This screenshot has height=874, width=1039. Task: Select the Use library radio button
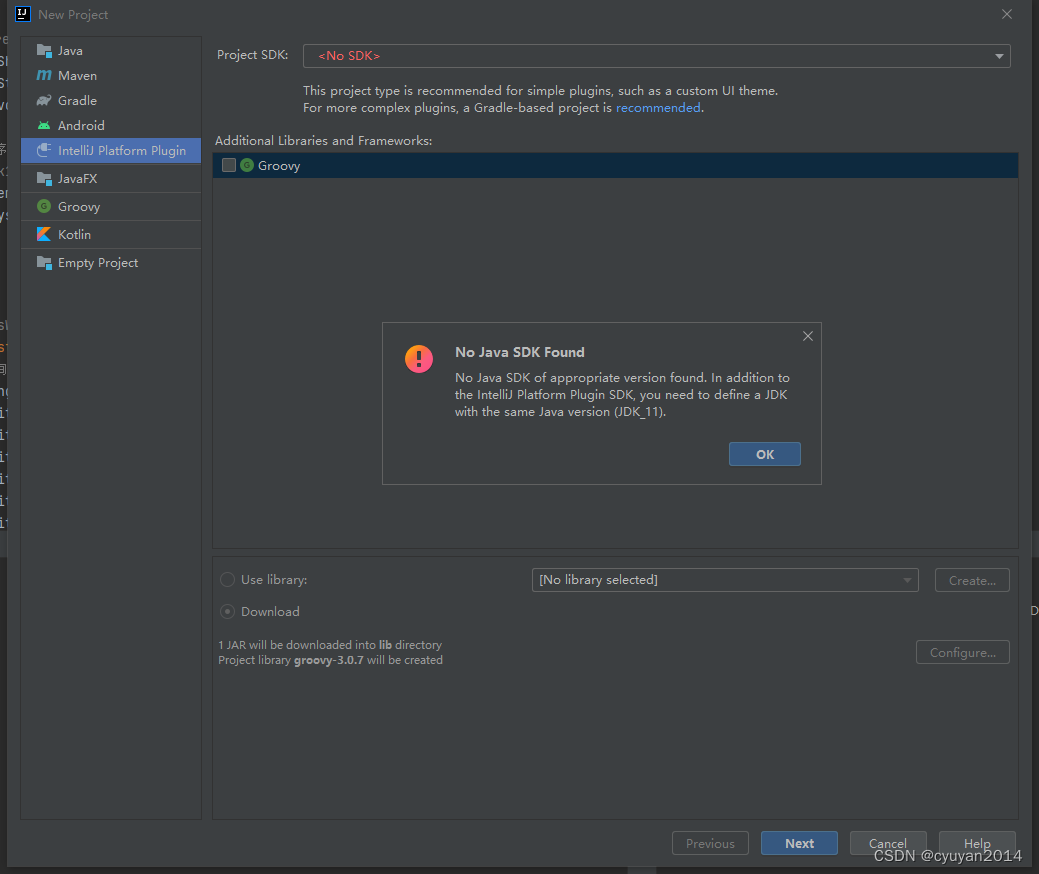click(x=227, y=580)
